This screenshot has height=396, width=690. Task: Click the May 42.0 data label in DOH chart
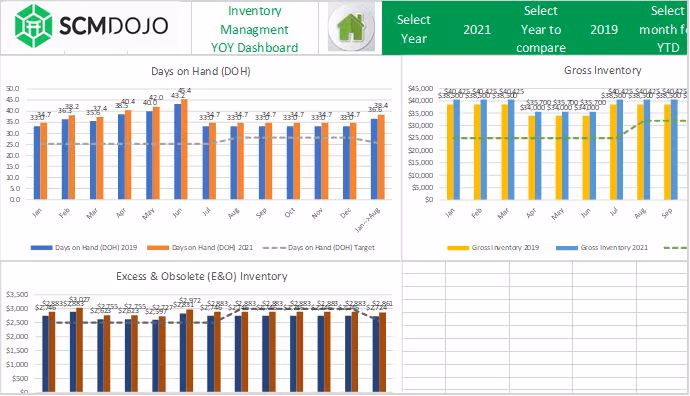pyautogui.click(x=156, y=98)
